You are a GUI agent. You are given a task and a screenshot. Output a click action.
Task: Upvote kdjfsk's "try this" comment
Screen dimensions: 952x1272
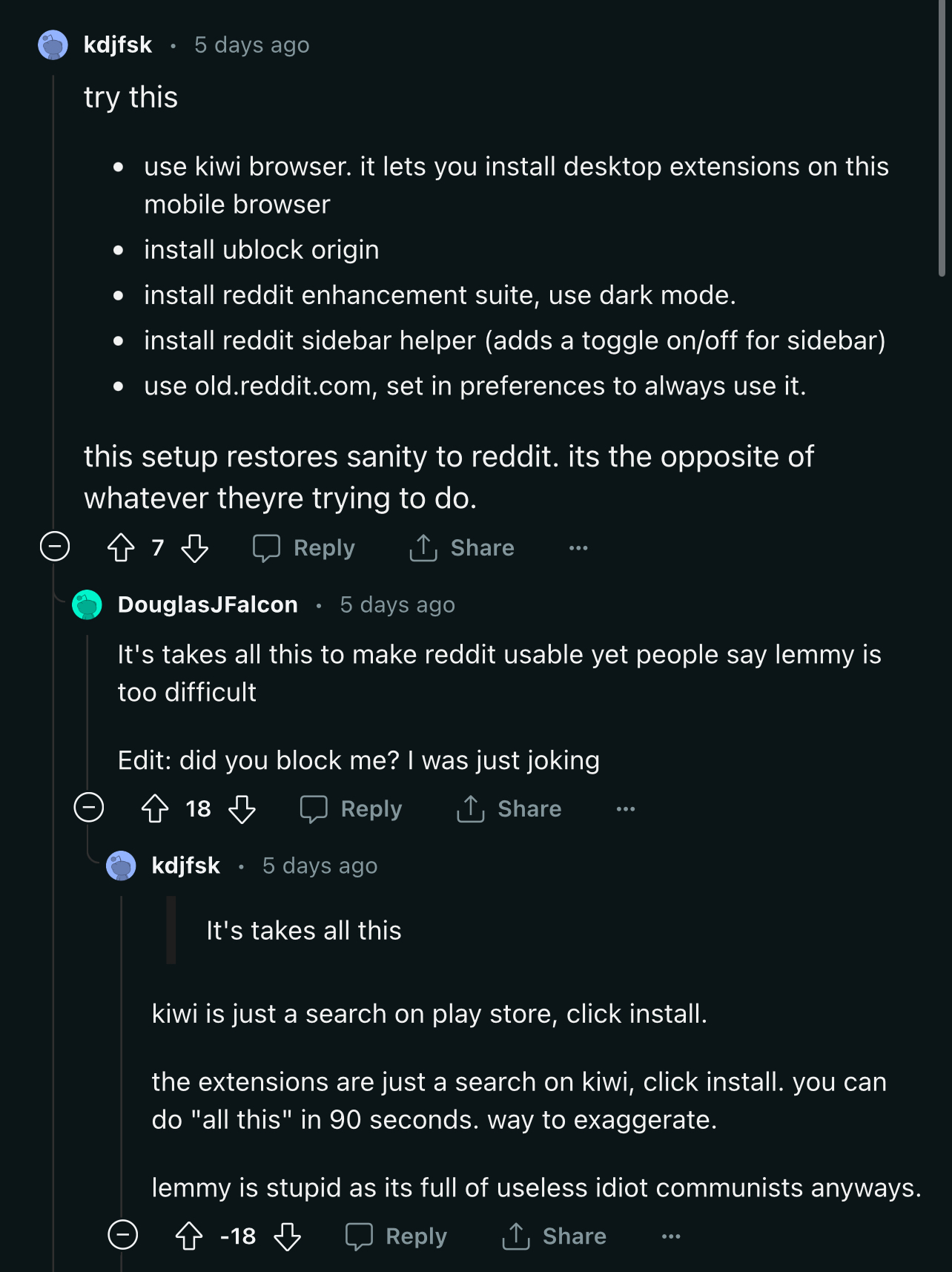click(121, 548)
